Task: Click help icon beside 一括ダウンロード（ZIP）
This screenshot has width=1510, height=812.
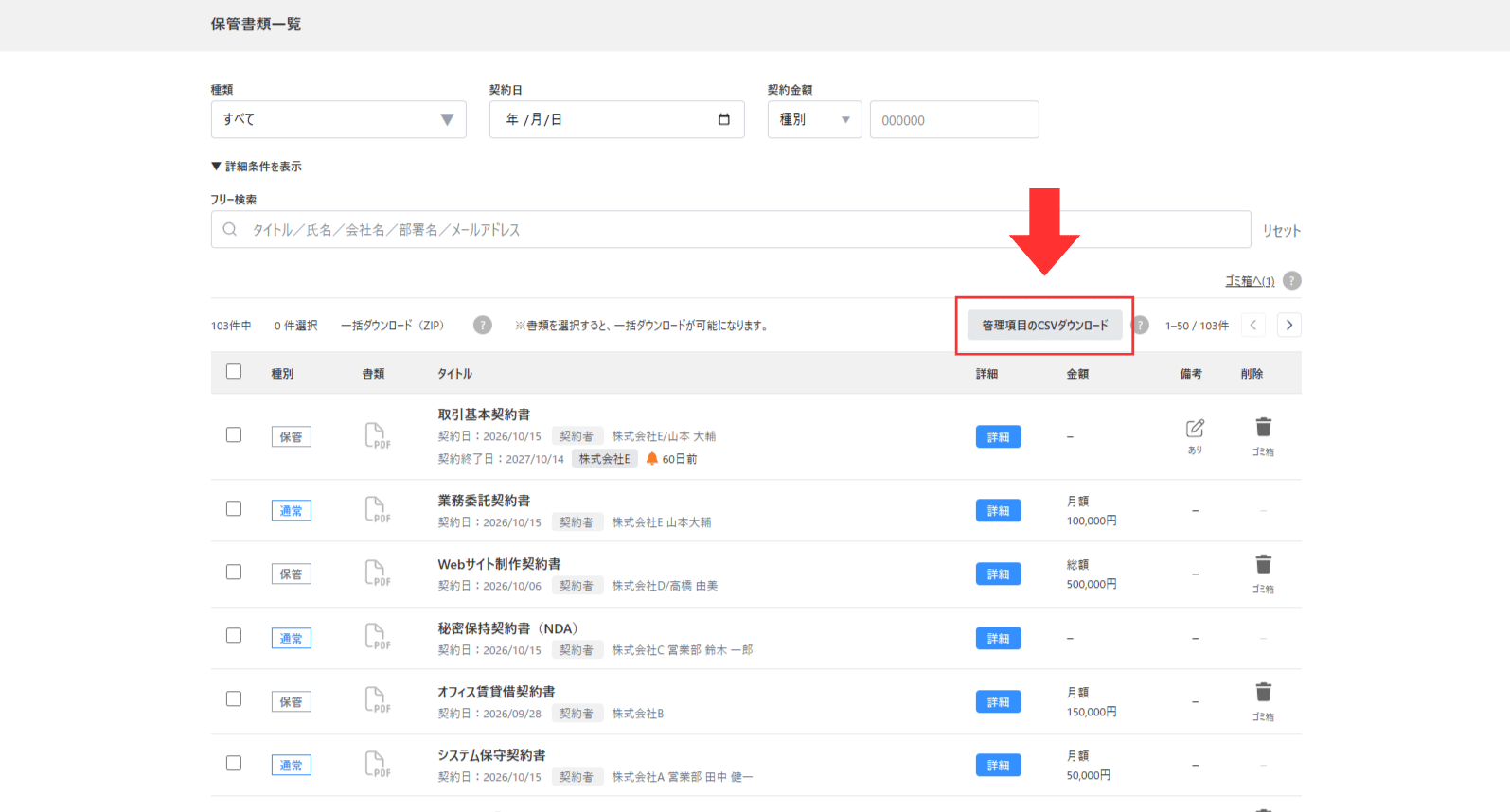Action: click(483, 325)
